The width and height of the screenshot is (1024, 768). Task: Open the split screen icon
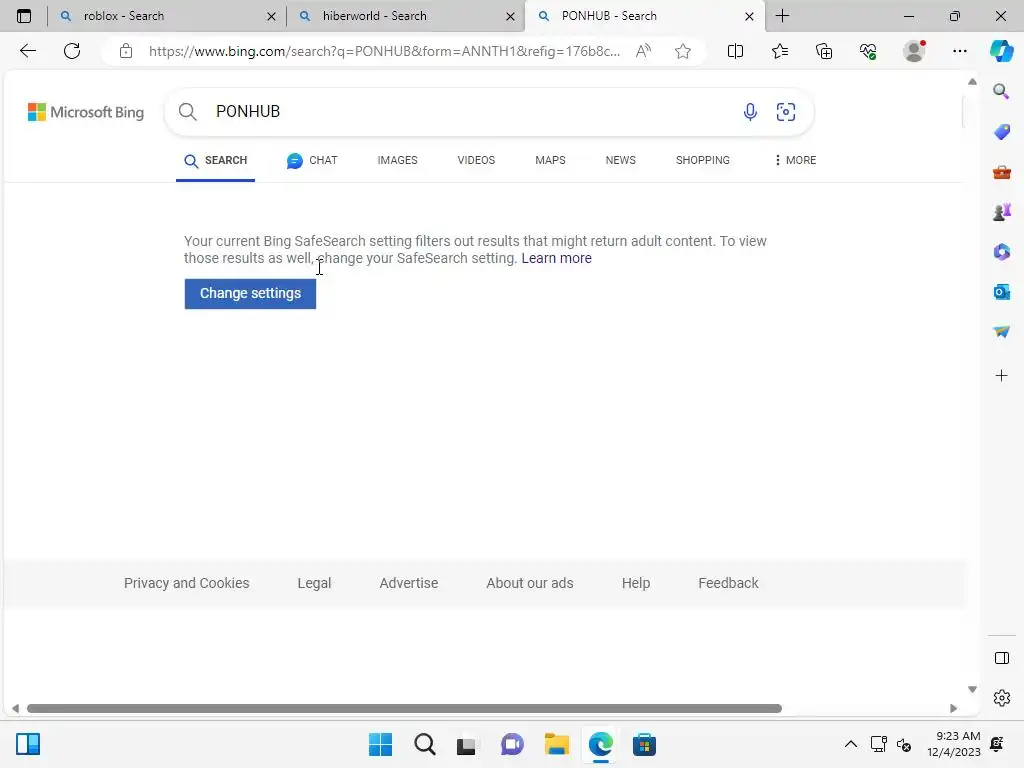point(735,51)
